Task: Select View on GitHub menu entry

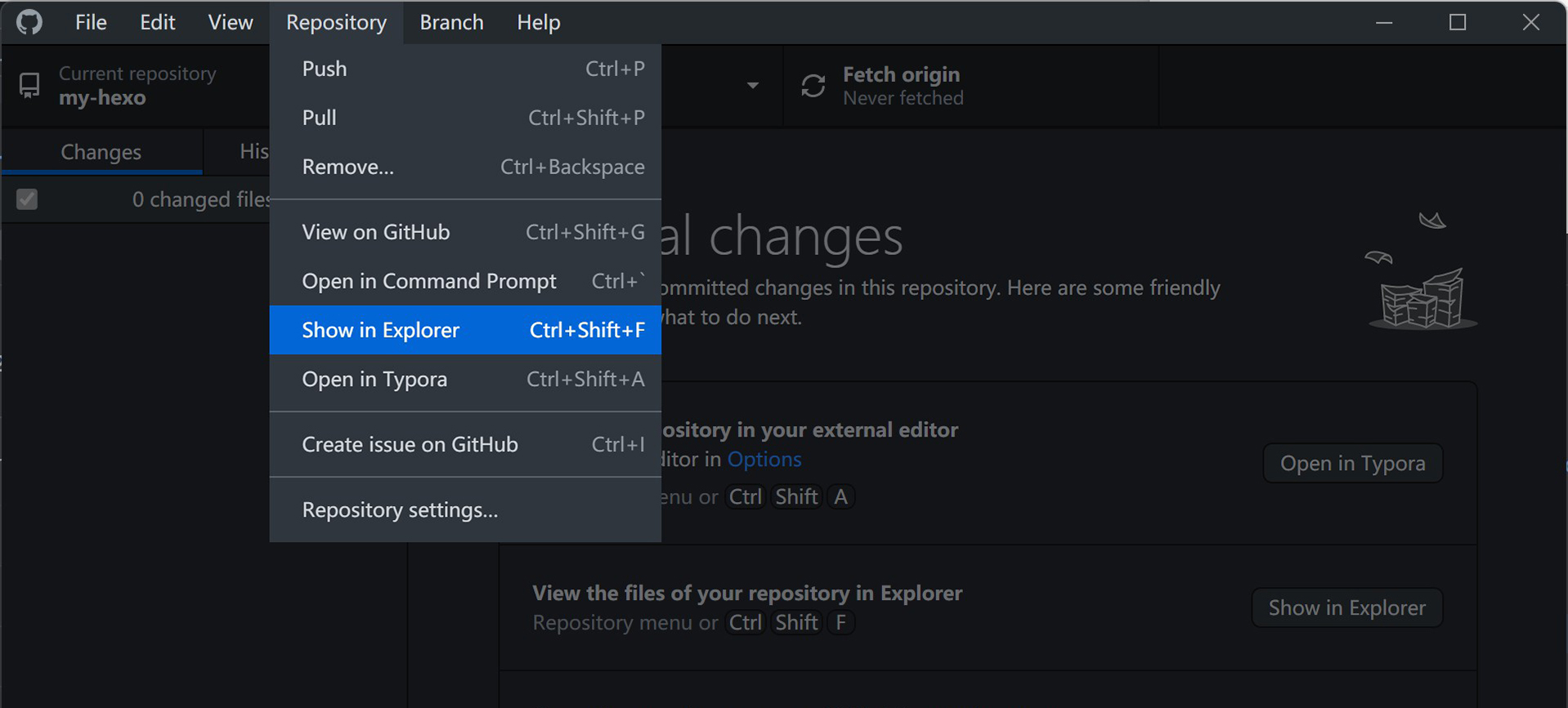Action: click(x=465, y=232)
